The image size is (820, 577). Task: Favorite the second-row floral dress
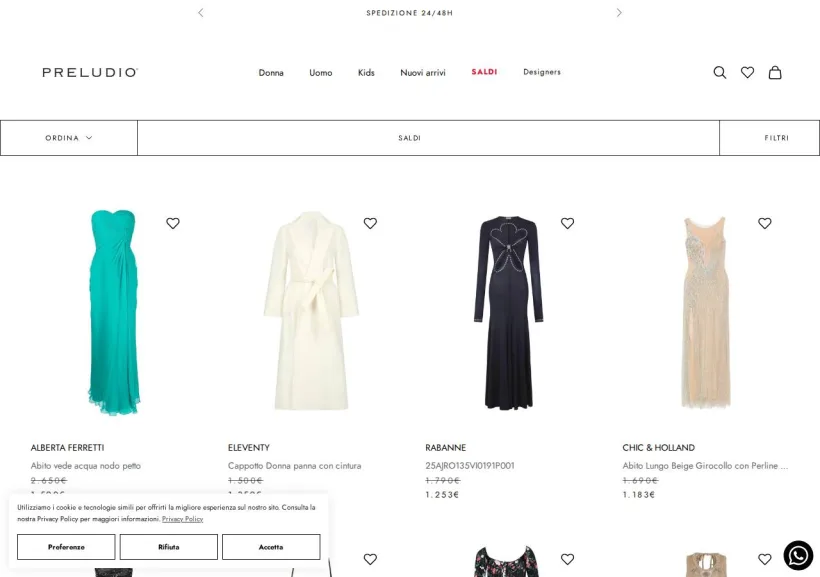click(x=567, y=559)
